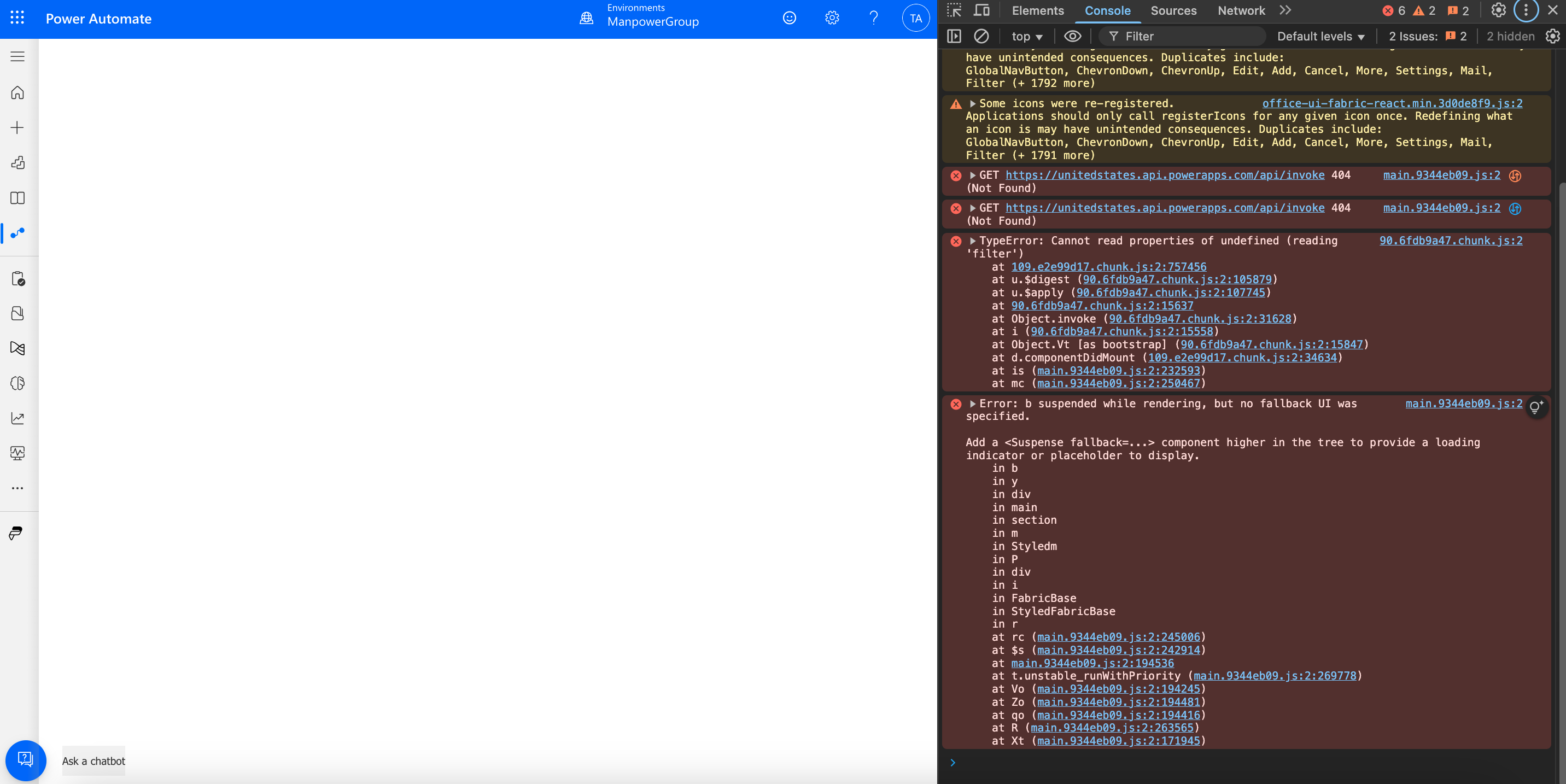This screenshot has height=784, width=1566.
Task: Click the Create plus icon in sidebar
Action: click(x=17, y=127)
